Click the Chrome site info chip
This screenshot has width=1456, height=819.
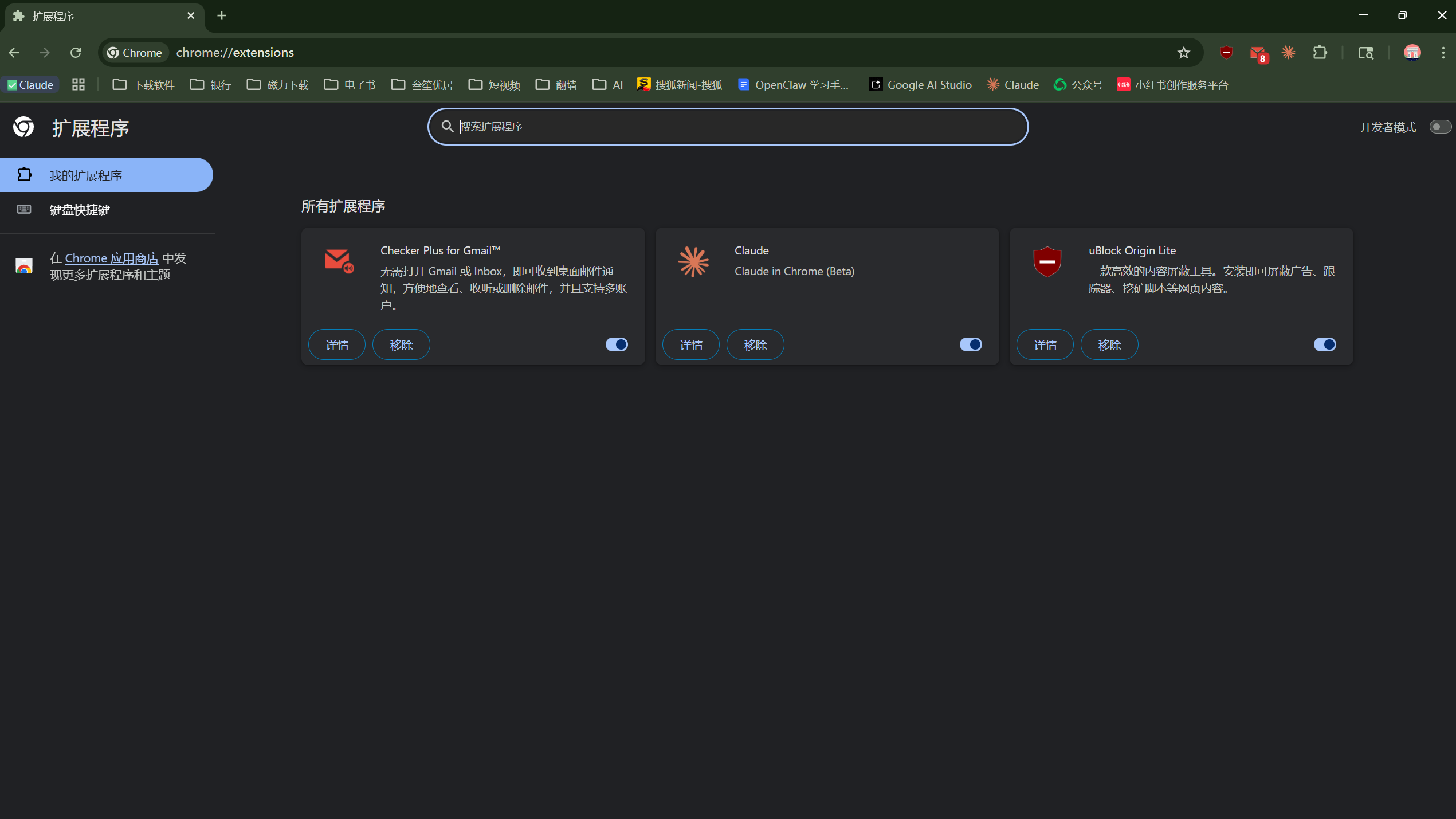135,53
